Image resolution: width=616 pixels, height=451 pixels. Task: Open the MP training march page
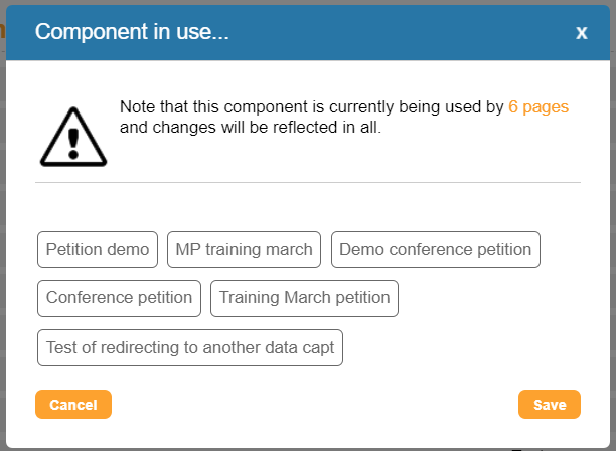244,249
